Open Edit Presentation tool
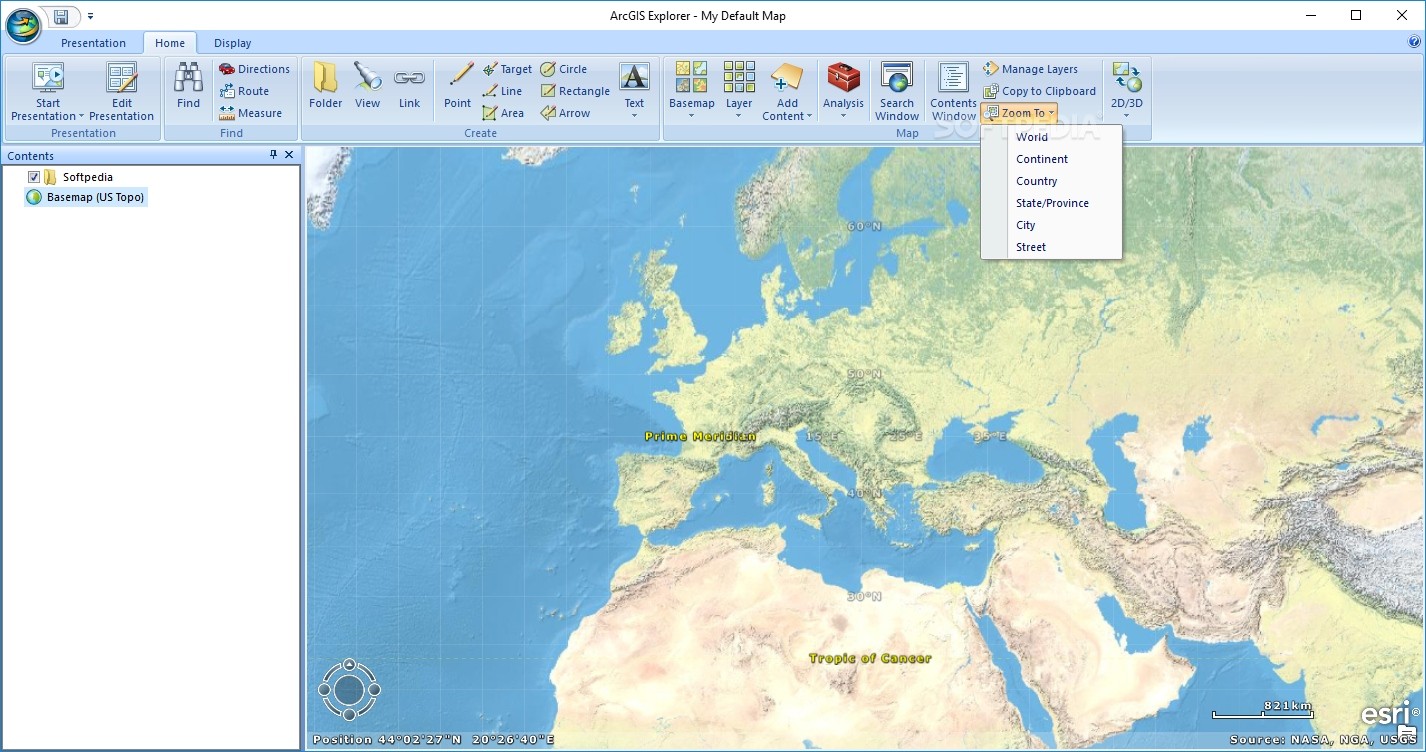 click(122, 91)
